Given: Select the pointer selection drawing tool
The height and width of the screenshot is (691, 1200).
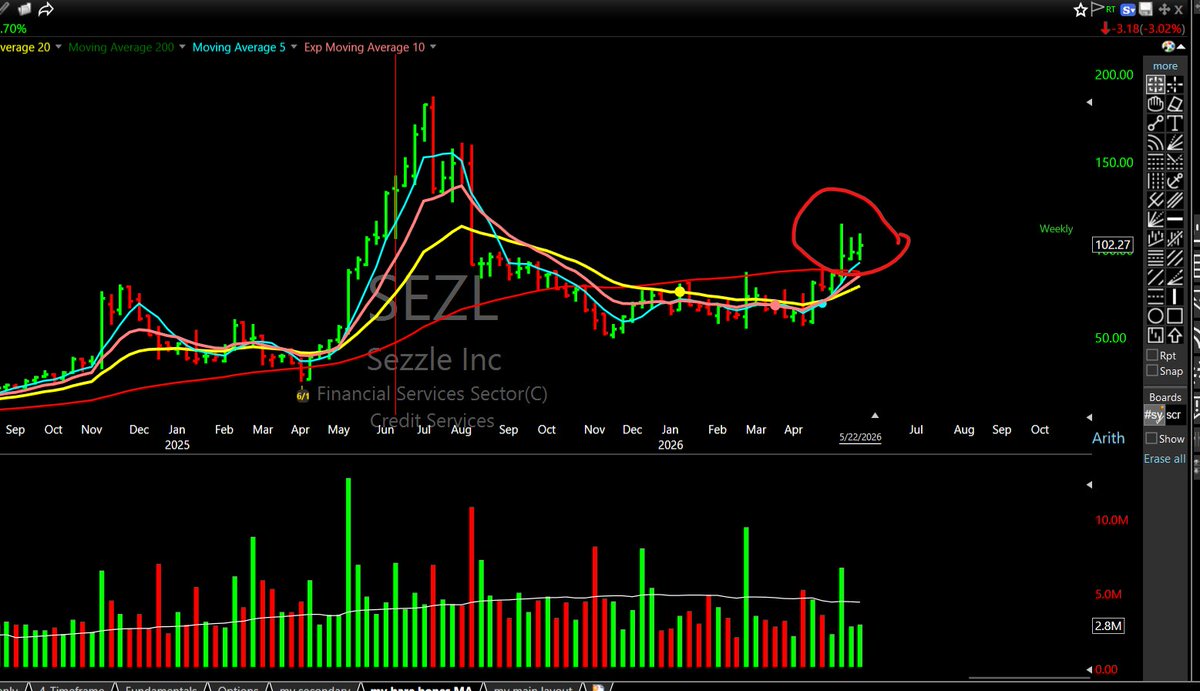Looking at the screenshot, I should point(1155,85).
